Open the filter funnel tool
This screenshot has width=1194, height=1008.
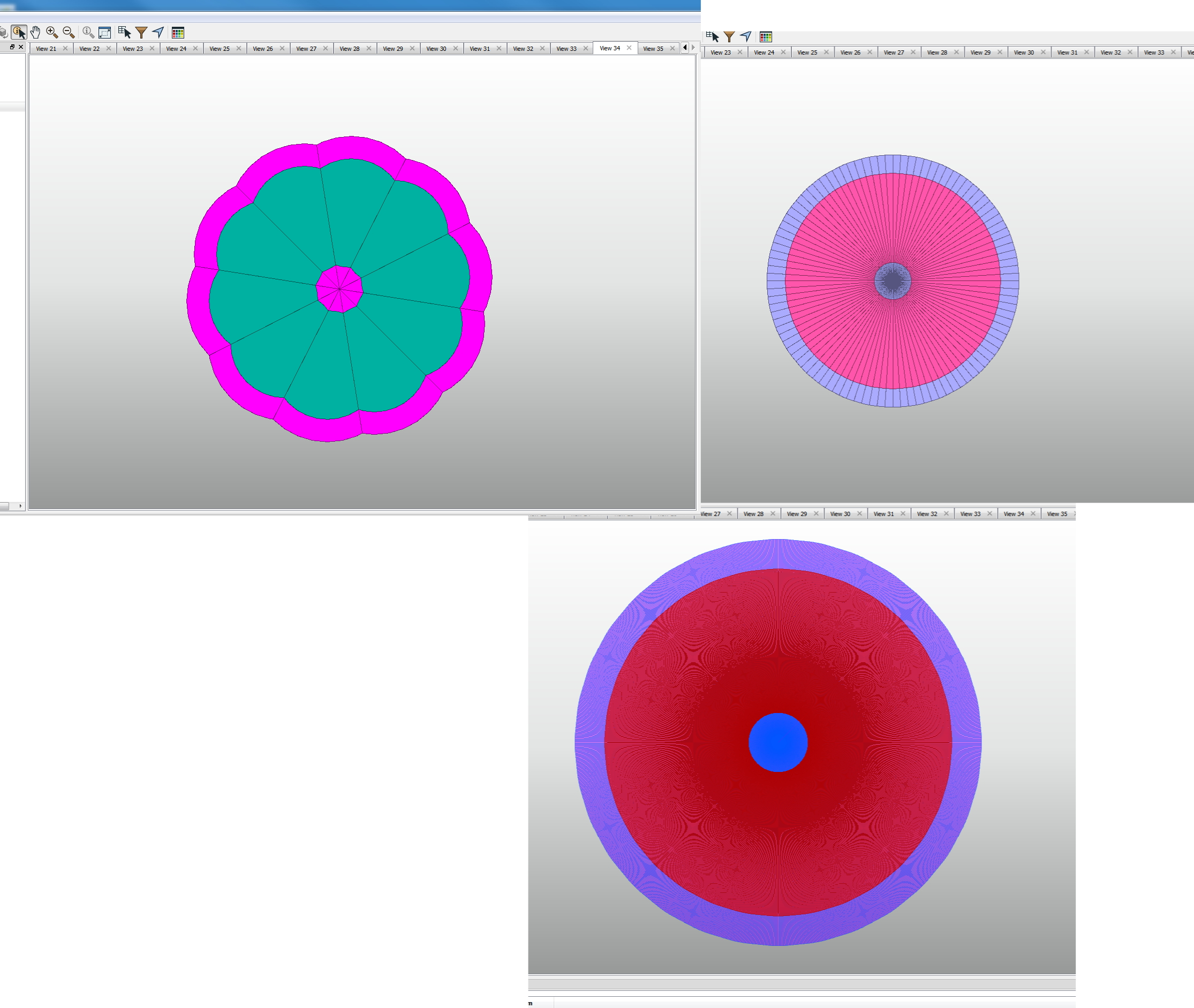pyautogui.click(x=141, y=33)
